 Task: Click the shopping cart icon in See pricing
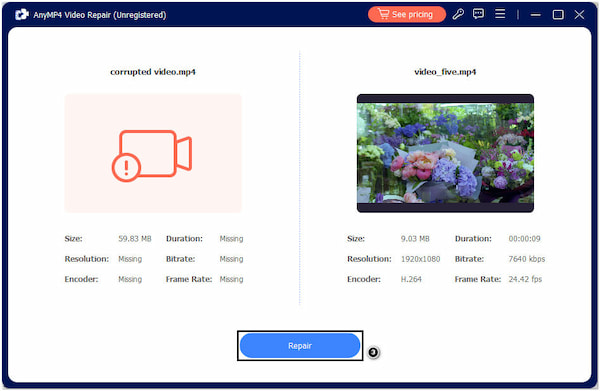pos(383,14)
